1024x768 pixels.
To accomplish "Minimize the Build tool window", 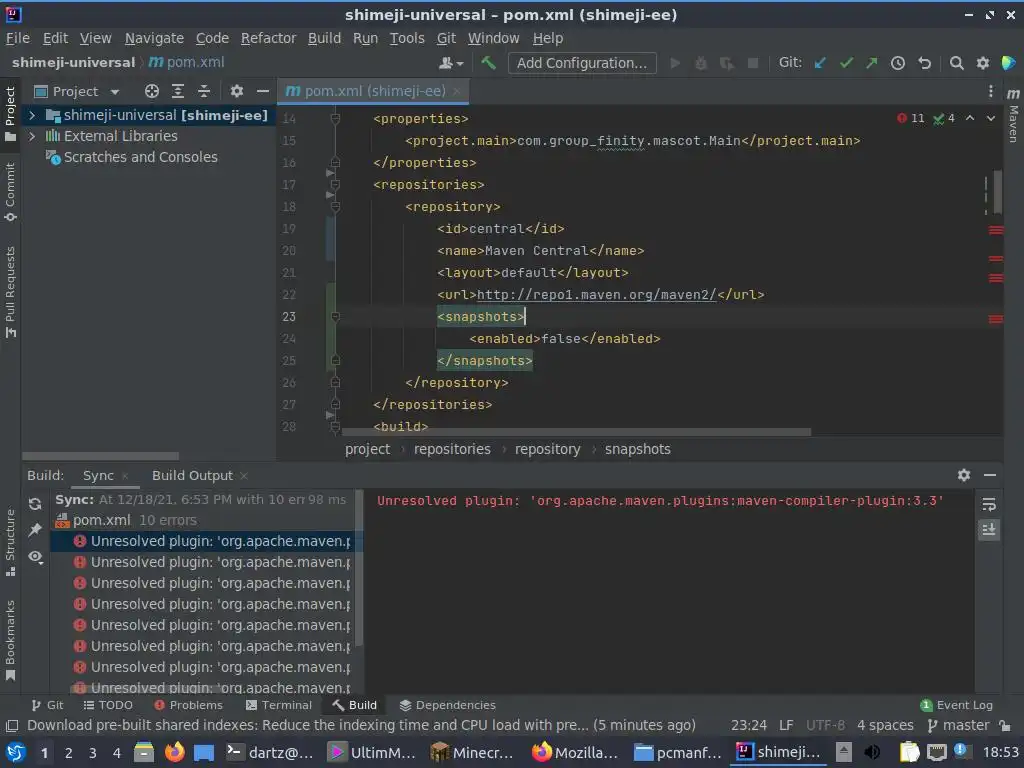I will (990, 475).
